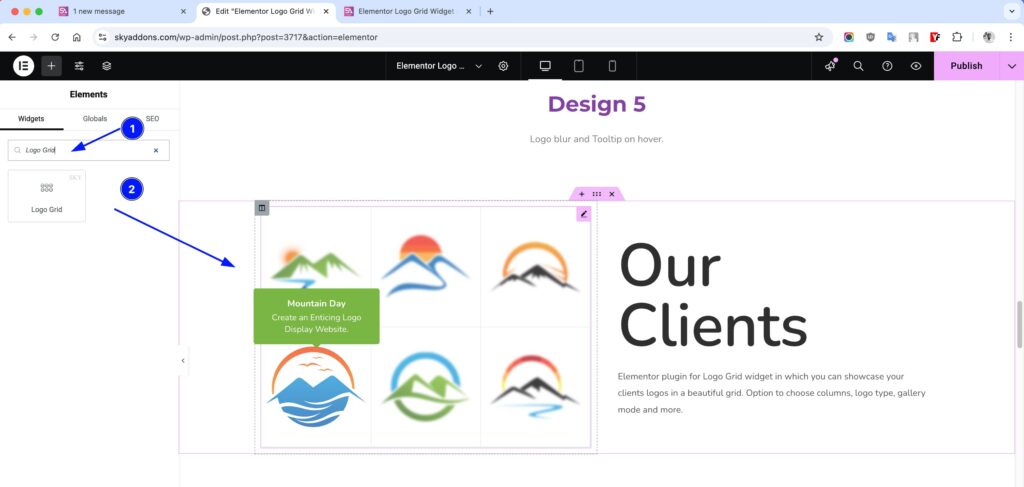Select the Globals tab
The width and height of the screenshot is (1024, 487).
[x=95, y=119]
